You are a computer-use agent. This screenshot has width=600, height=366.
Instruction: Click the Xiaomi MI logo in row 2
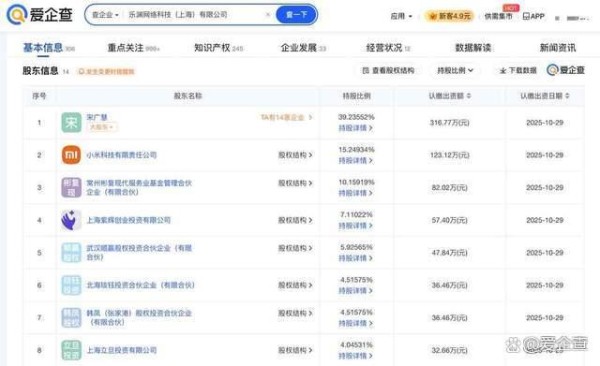pyautogui.click(x=71, y=155)
